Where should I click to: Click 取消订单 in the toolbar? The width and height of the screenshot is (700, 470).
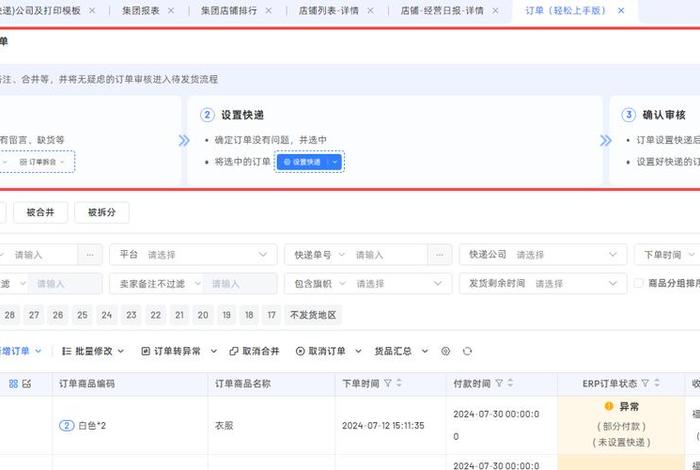[321, 351]
